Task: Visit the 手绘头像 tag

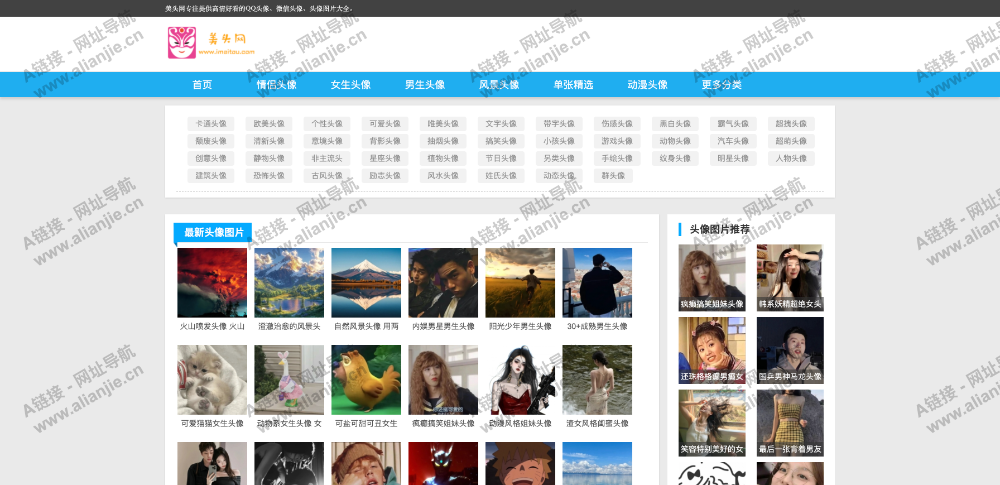Action: (x=617, y=158)
